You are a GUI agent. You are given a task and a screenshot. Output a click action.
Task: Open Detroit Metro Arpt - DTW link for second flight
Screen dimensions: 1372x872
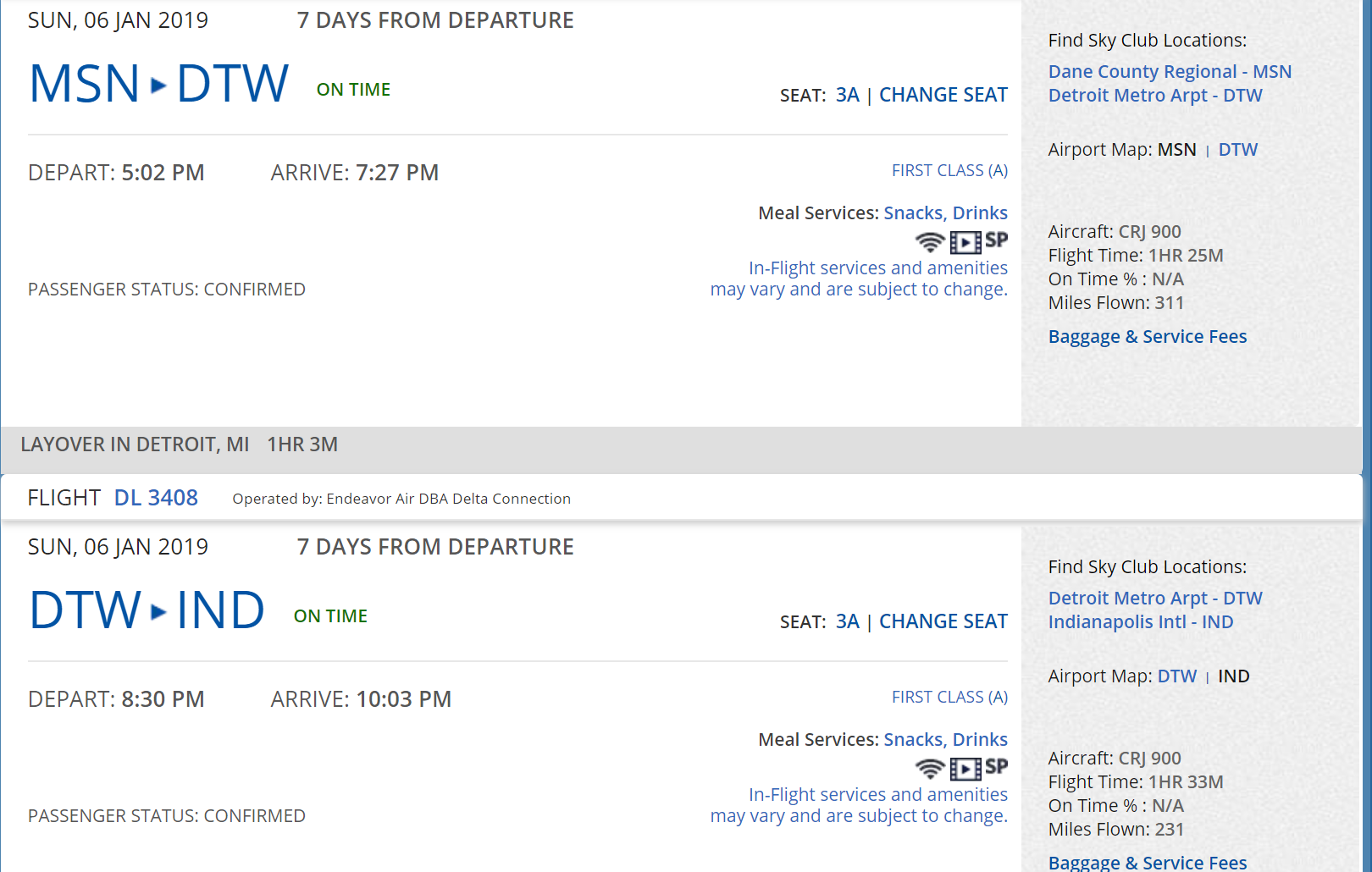click(x=1154, y=599)
